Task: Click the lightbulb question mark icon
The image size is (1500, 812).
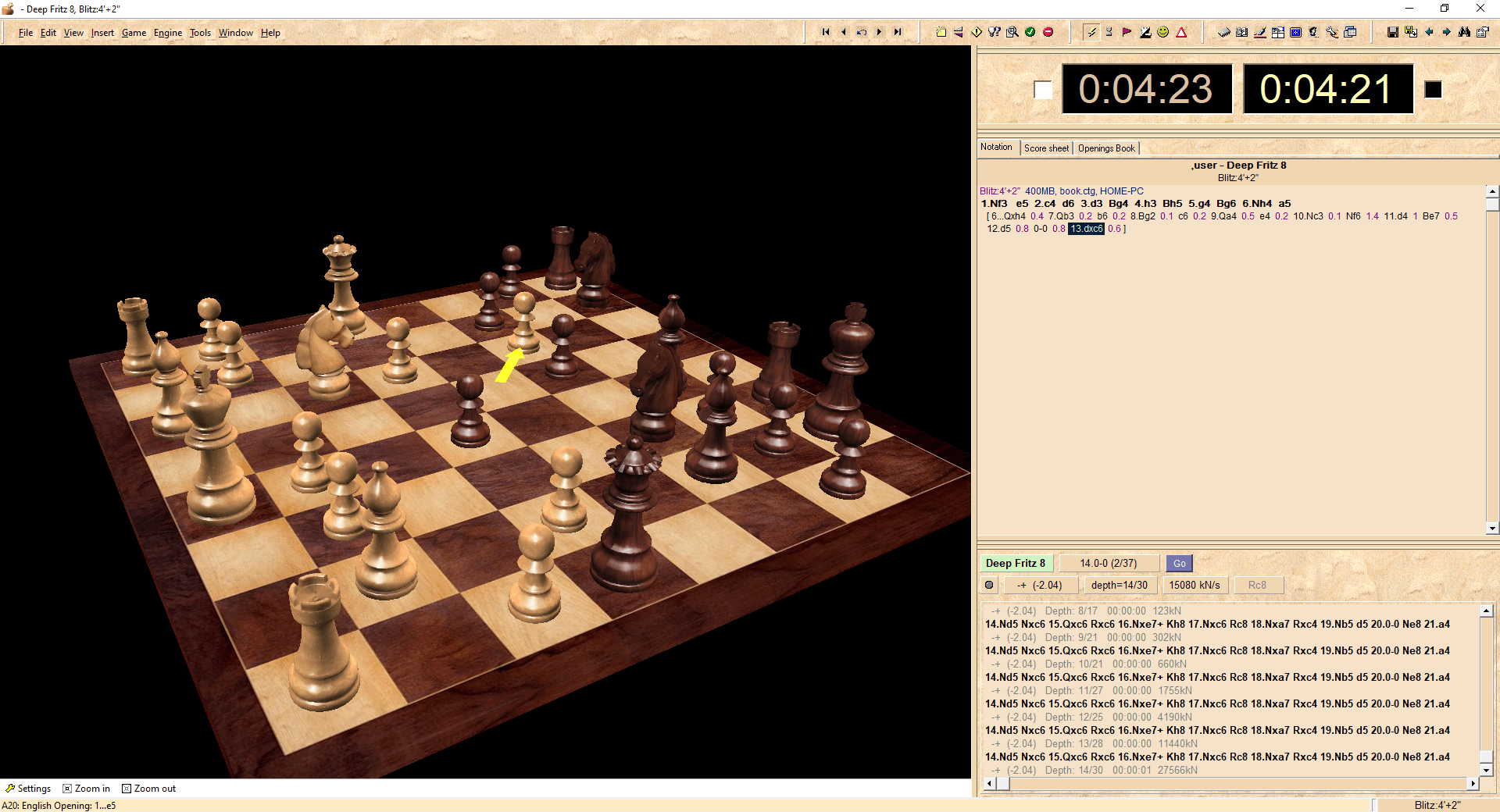Action: pyautogui.click(x=995, y=32)
